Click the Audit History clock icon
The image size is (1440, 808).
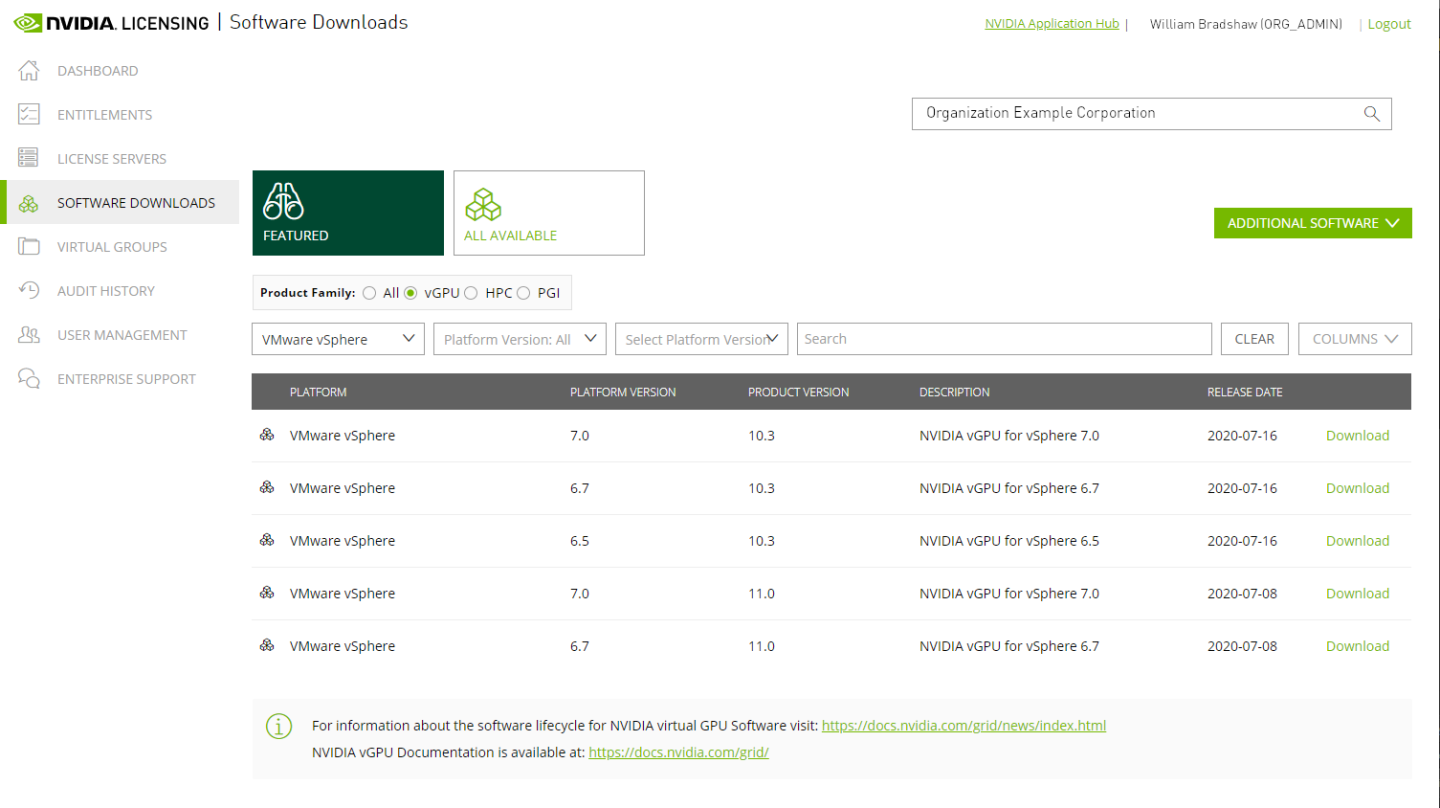[29, 291]
